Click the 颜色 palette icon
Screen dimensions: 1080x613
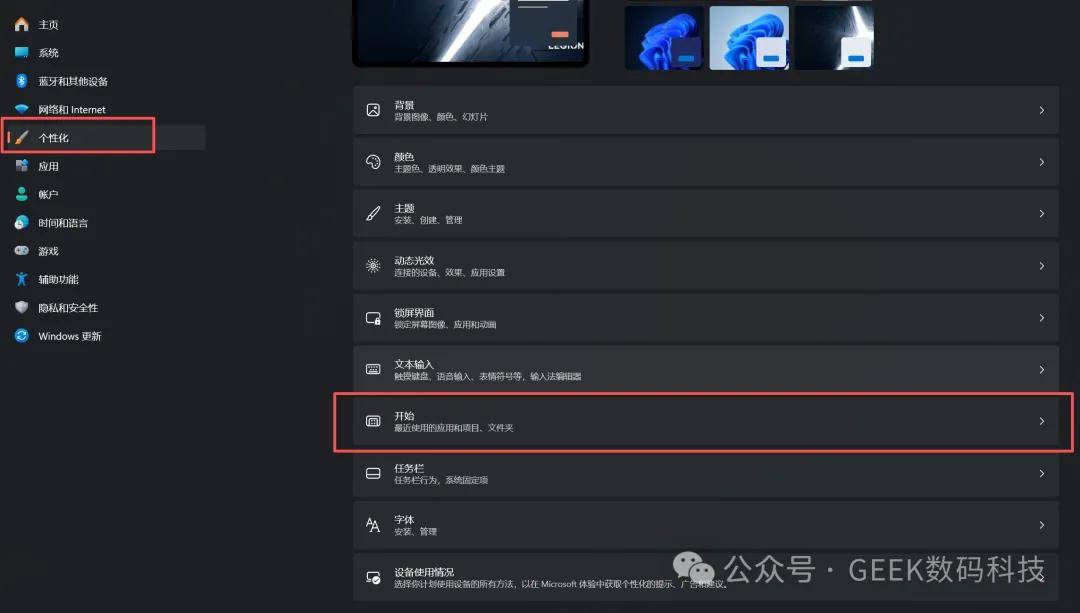[373, 162]
